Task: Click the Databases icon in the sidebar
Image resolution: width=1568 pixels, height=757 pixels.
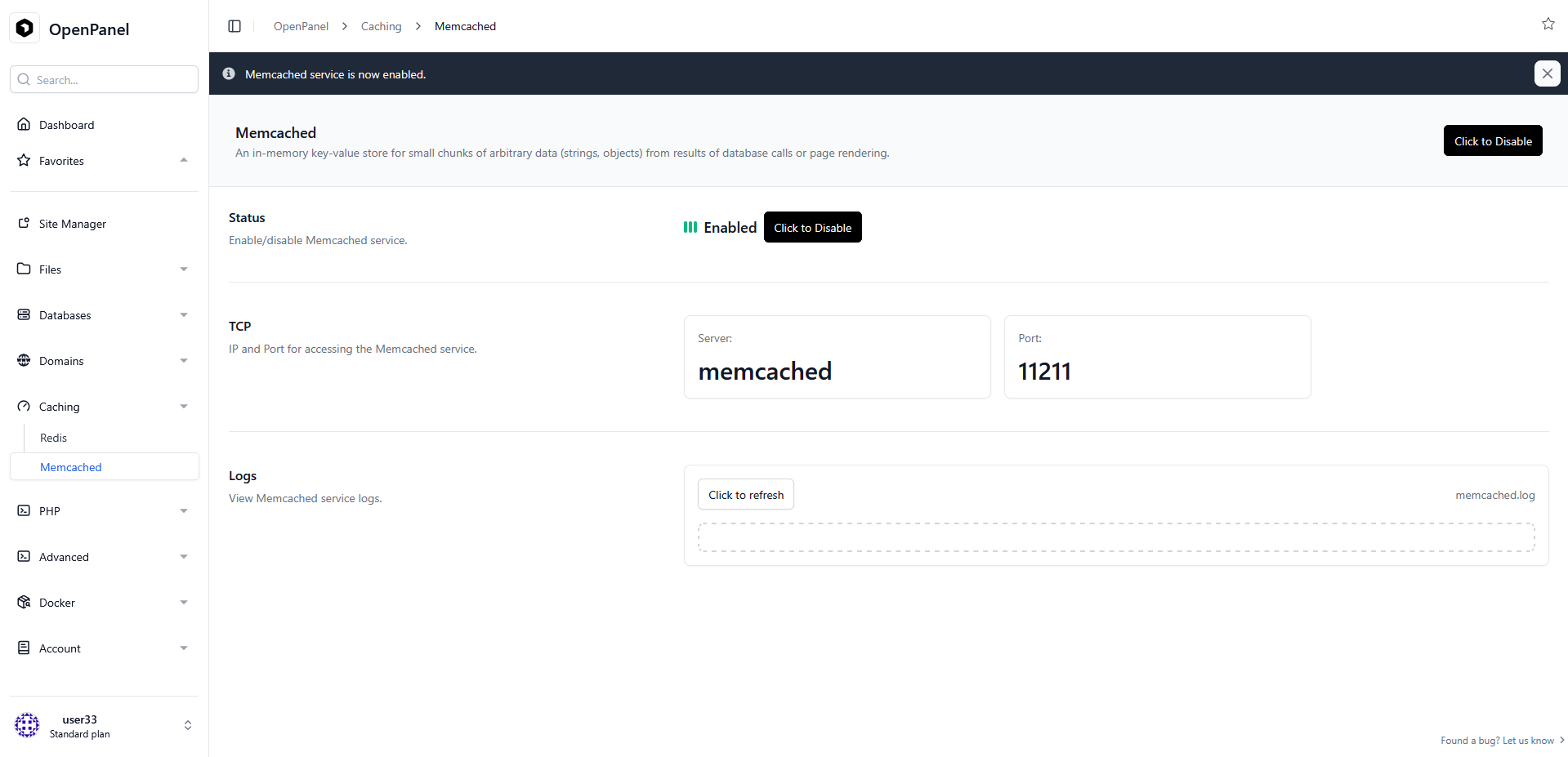Action: 25,314
